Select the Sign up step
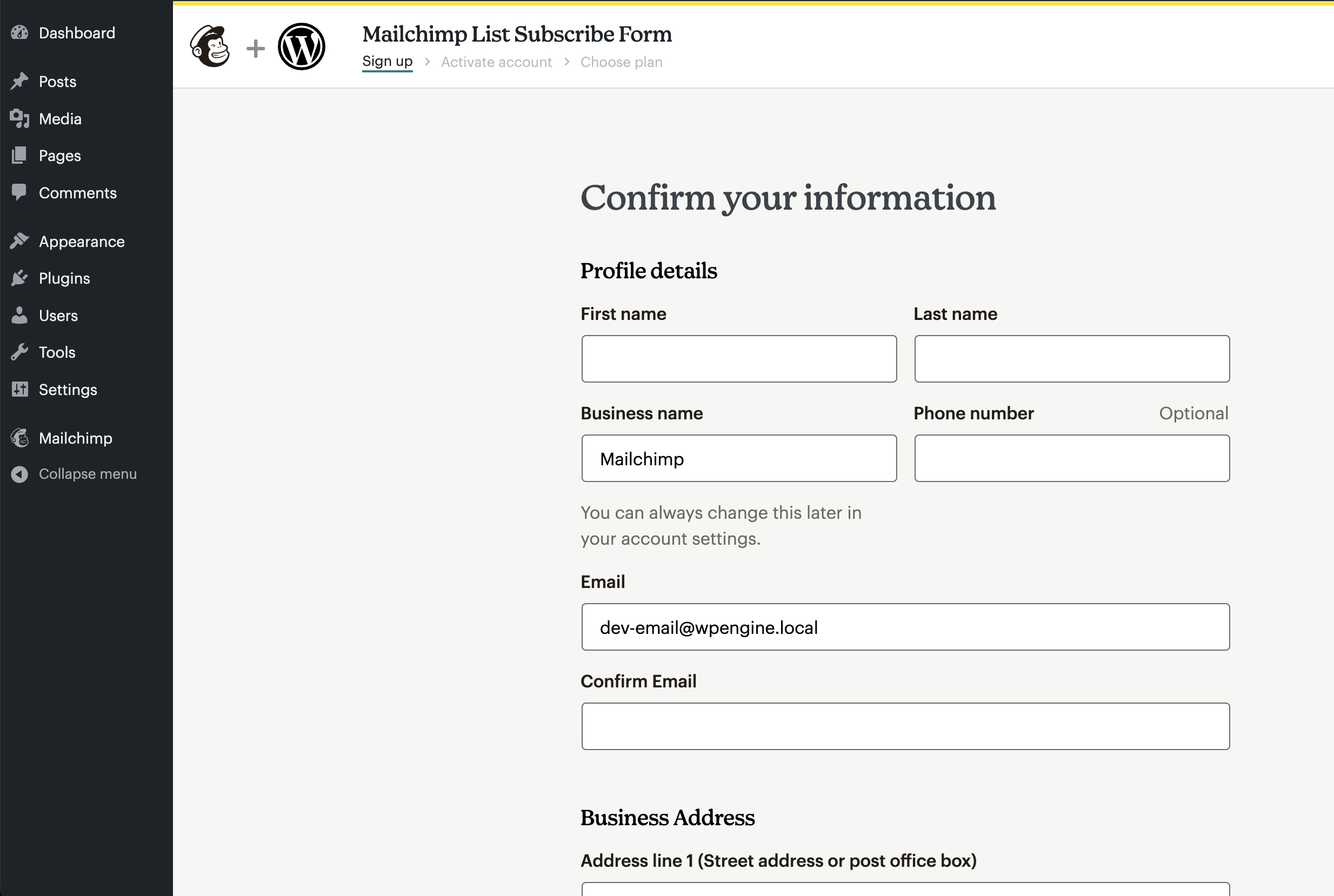The height and width of the screenshot is (896, 1334). [388, 62]
